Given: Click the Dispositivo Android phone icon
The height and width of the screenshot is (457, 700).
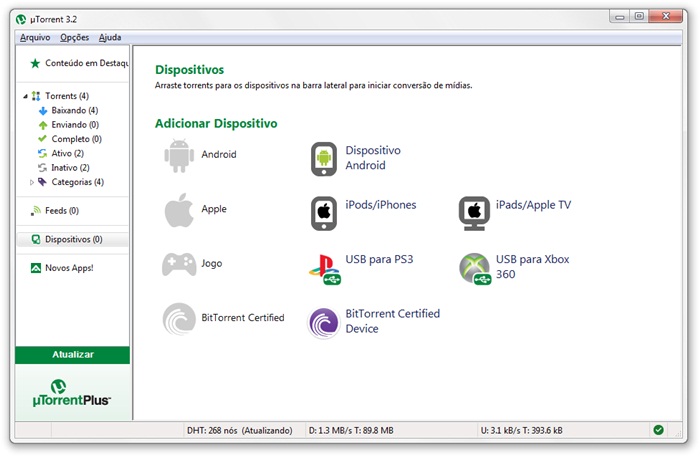Looking at the screenshot, I should (x=324, y=159).
